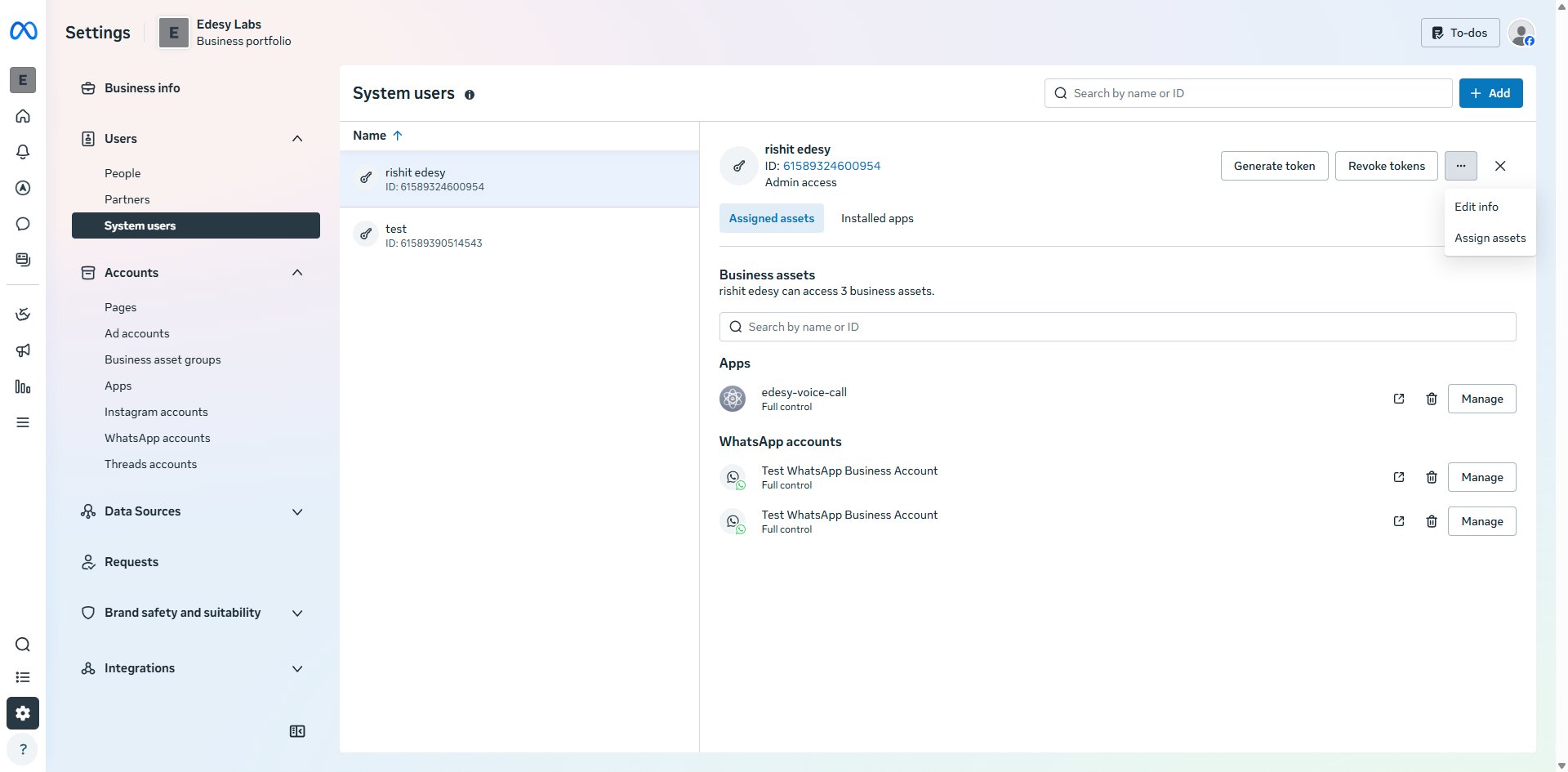Viewport: 1568px width, 772px height.
Task: Open WhatsApp accounts in sidebar
Action: [158, 438]
